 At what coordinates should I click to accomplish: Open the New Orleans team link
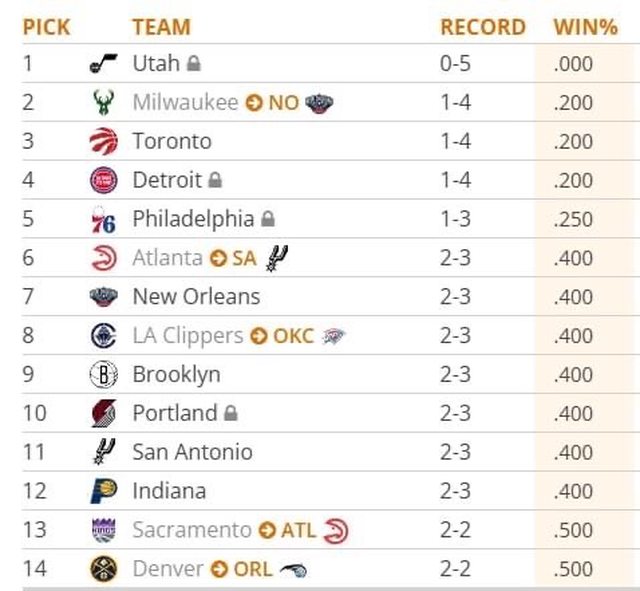tap(196, 297)
